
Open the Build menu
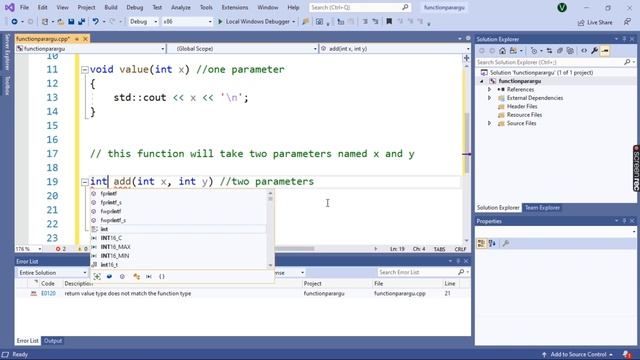coord(111,7)
